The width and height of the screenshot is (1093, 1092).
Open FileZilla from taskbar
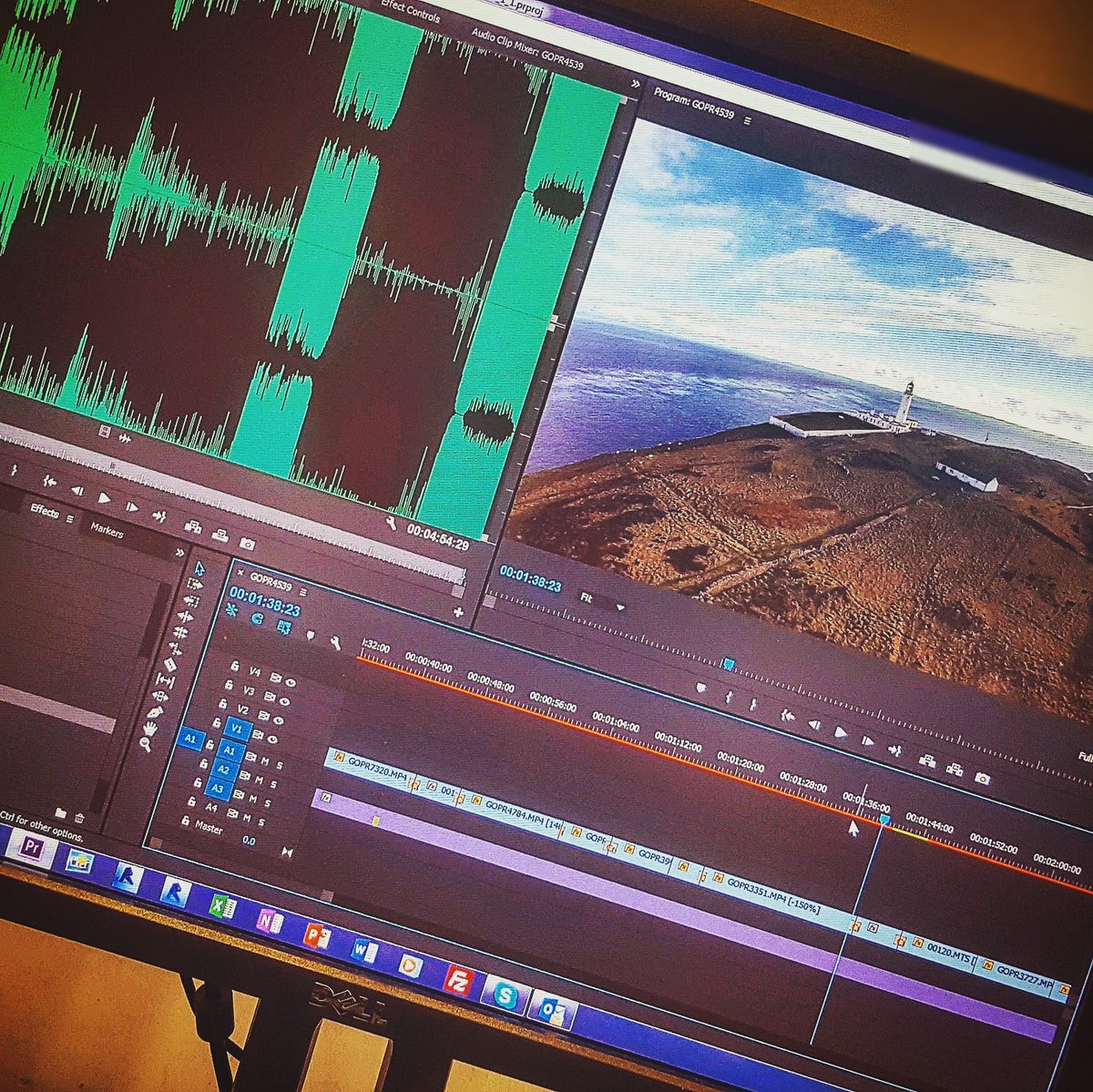(x=457, y=980)
